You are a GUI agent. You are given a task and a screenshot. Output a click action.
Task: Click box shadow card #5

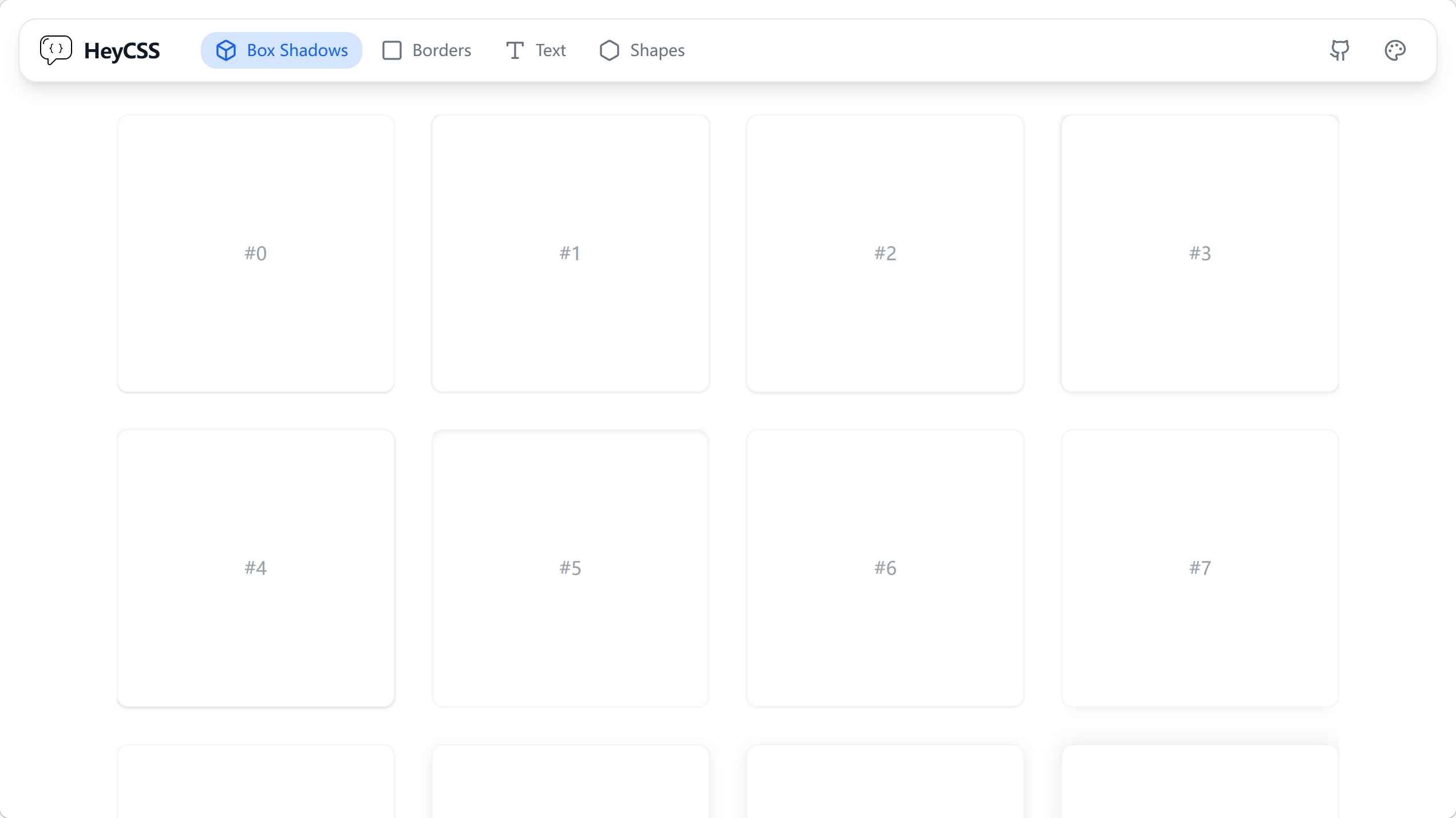(x=570, y=568)
